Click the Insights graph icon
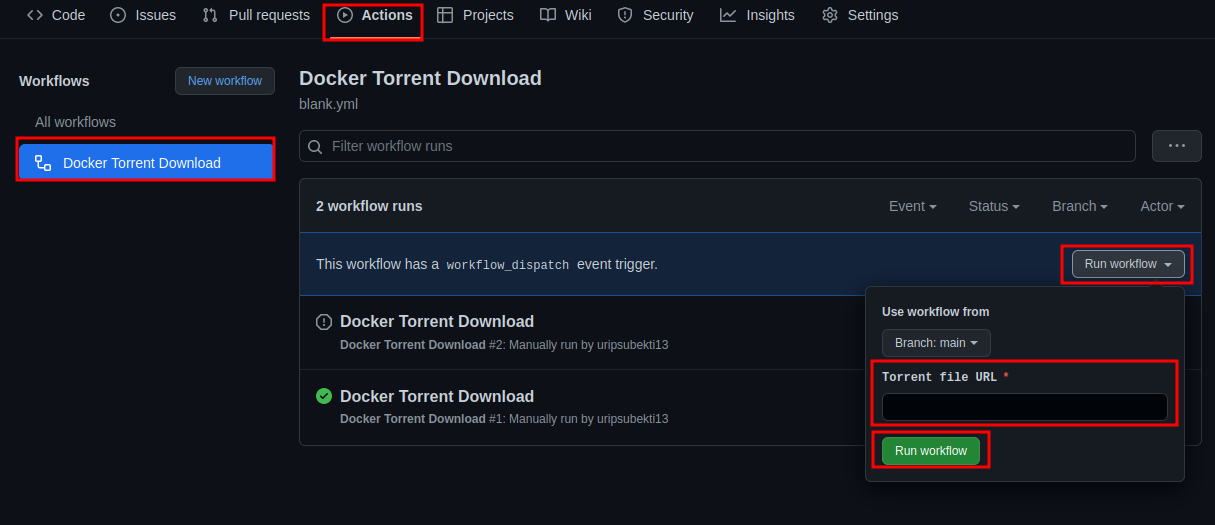1215x525 pixels. 728,15
